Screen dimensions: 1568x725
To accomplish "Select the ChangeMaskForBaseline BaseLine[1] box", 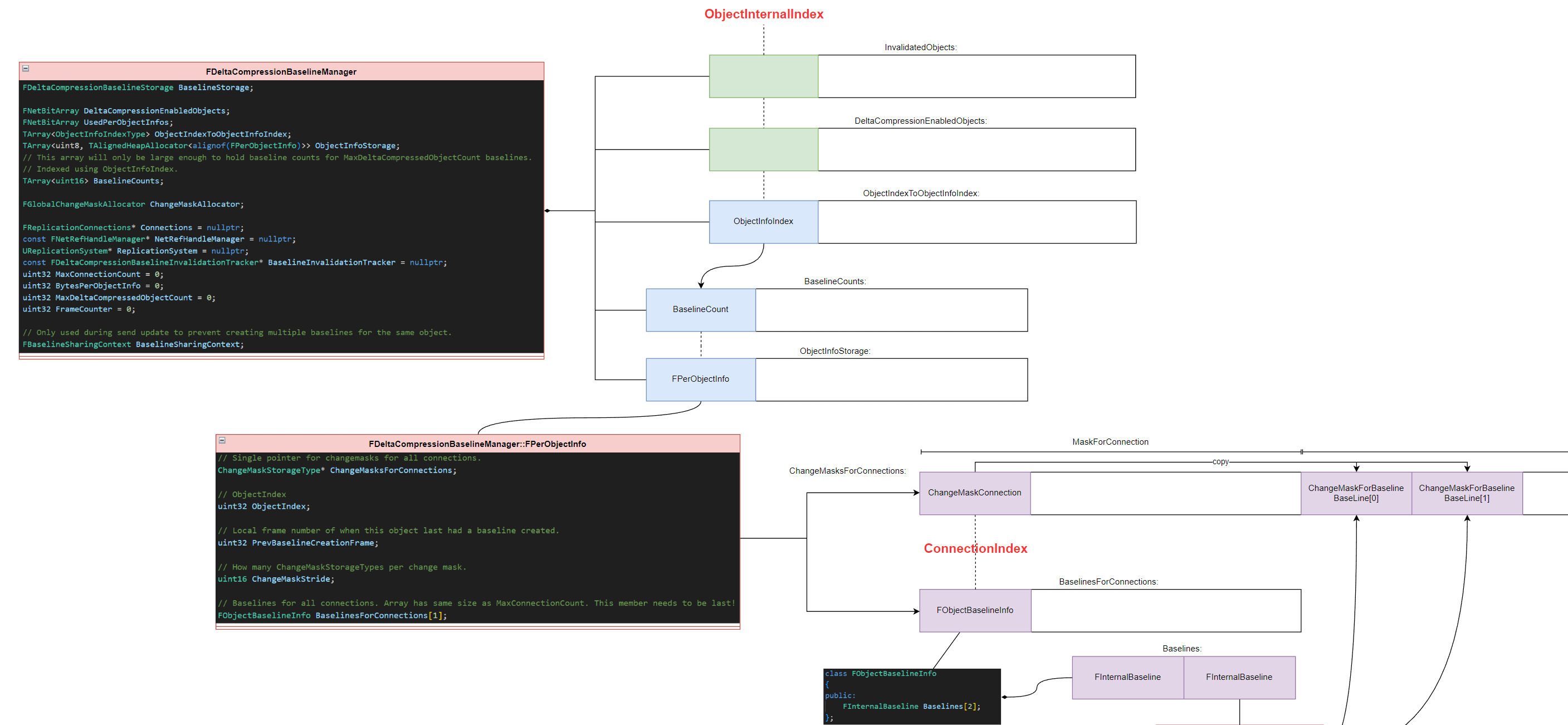I will pos(1467,493).
